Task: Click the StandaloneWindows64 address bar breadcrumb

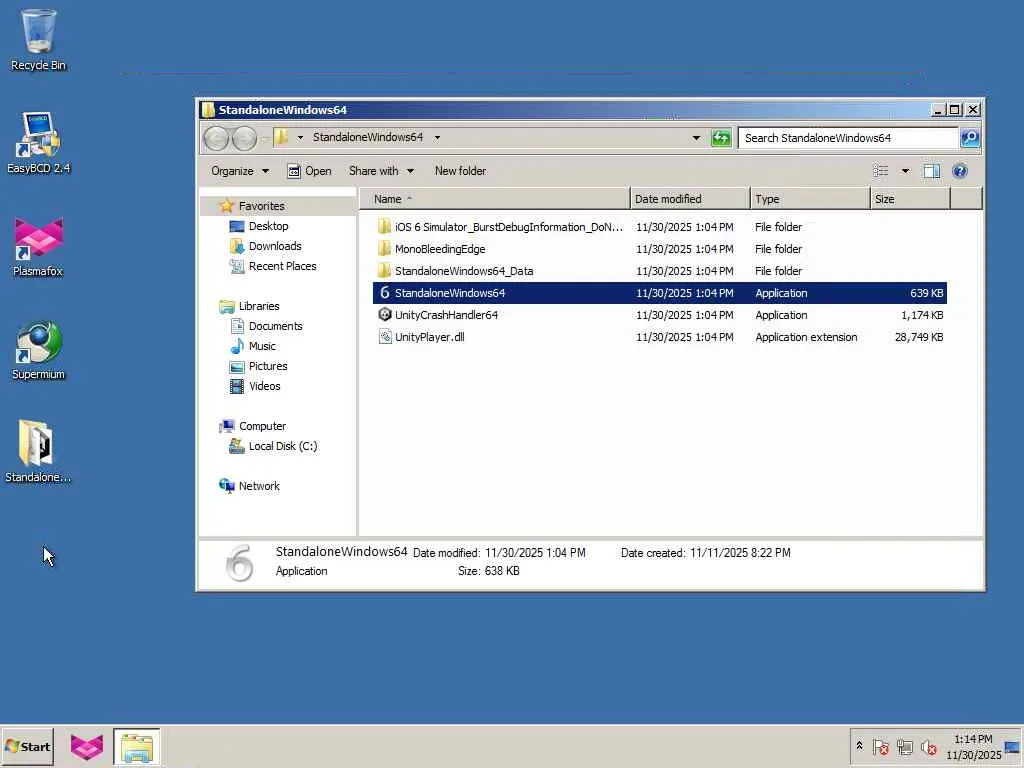Action: tap(368, 137)
